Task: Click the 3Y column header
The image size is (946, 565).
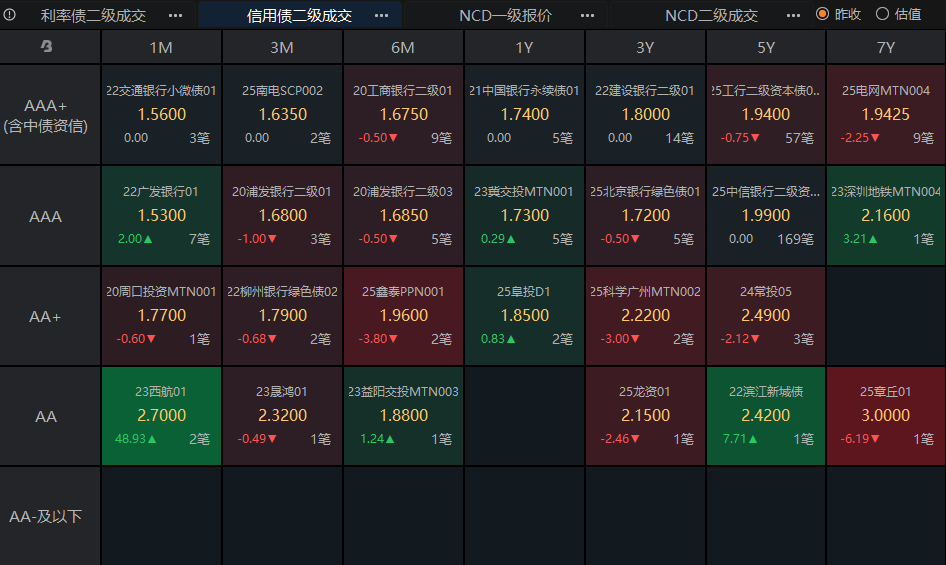Action: (x=645, y=47)
